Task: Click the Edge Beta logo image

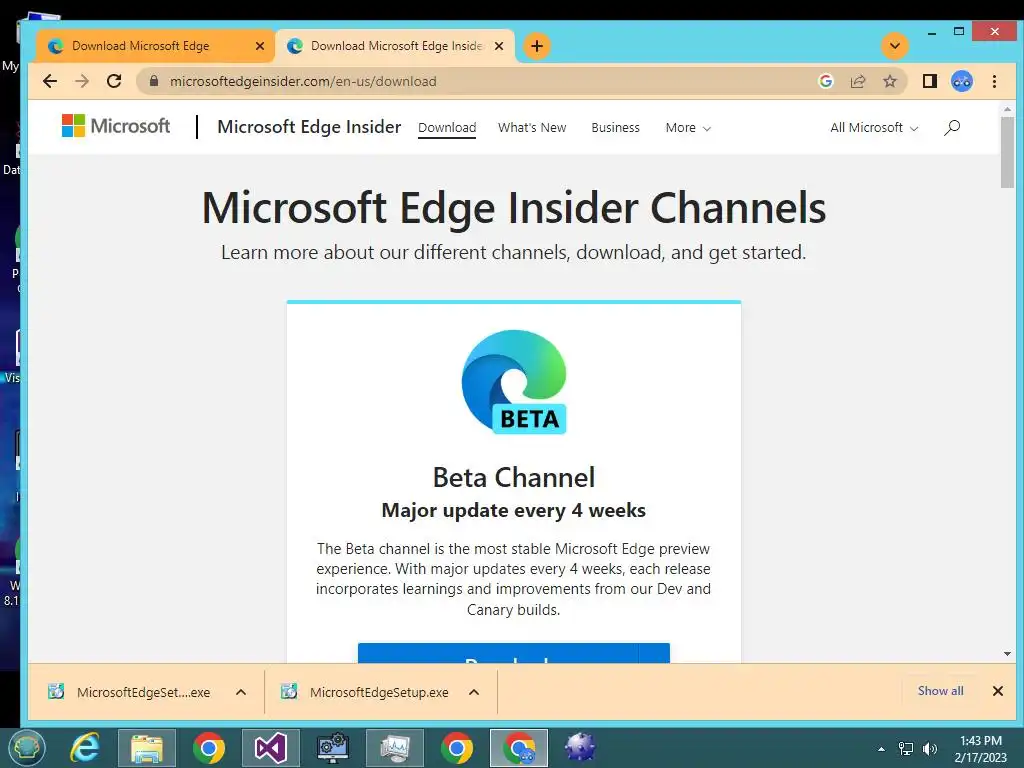Action: pos(514,382)
